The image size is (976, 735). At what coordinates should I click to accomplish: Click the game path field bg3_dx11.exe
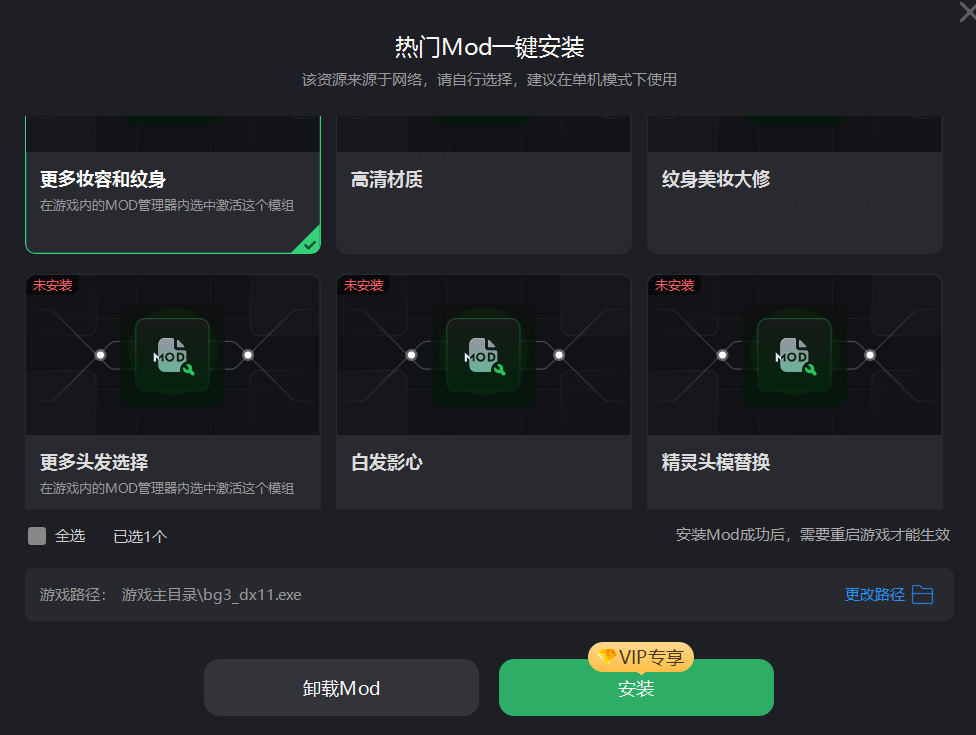[x=489, y=594]
